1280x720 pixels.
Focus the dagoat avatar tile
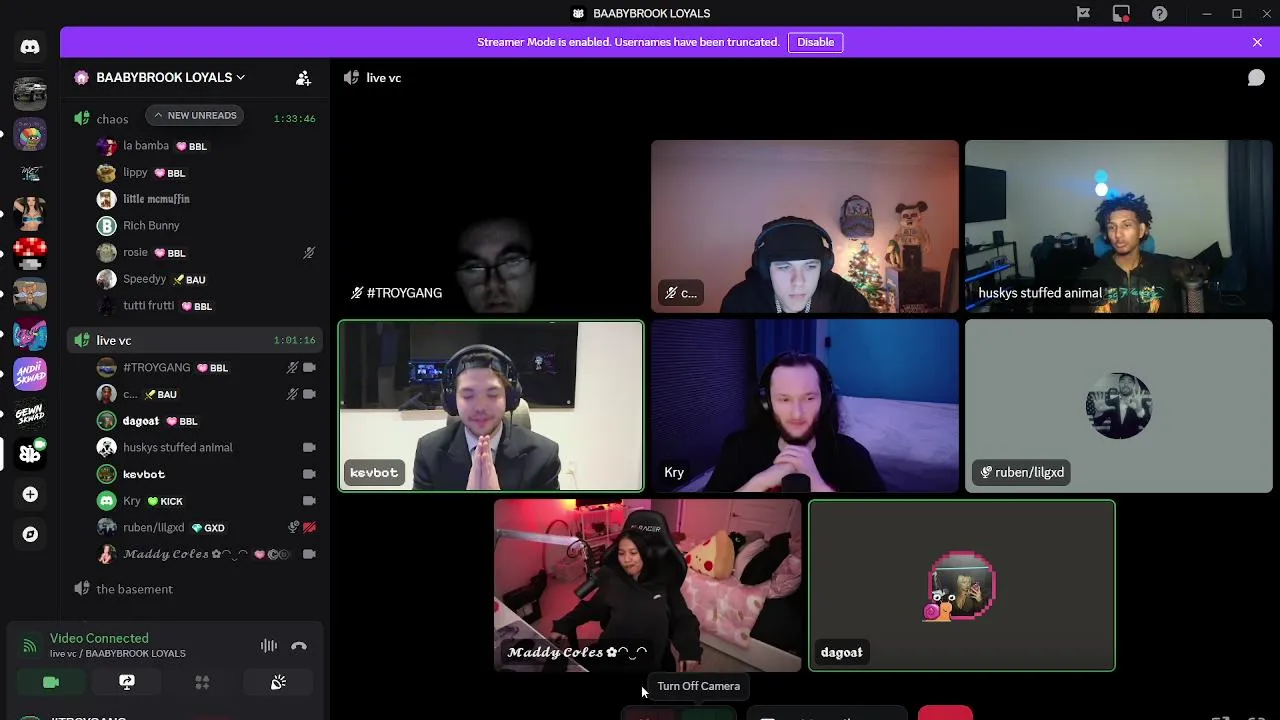962,586
